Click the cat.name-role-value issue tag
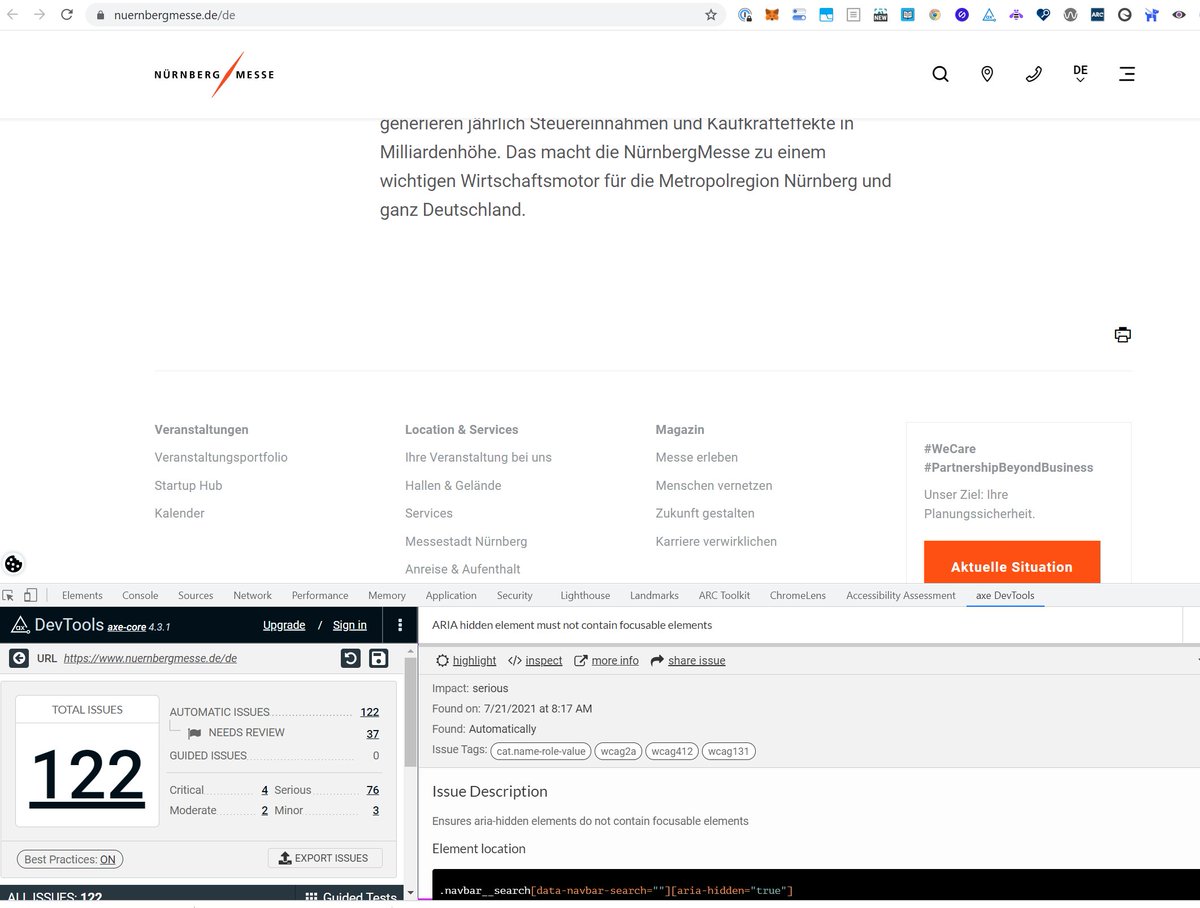 (x=540, y=751)
